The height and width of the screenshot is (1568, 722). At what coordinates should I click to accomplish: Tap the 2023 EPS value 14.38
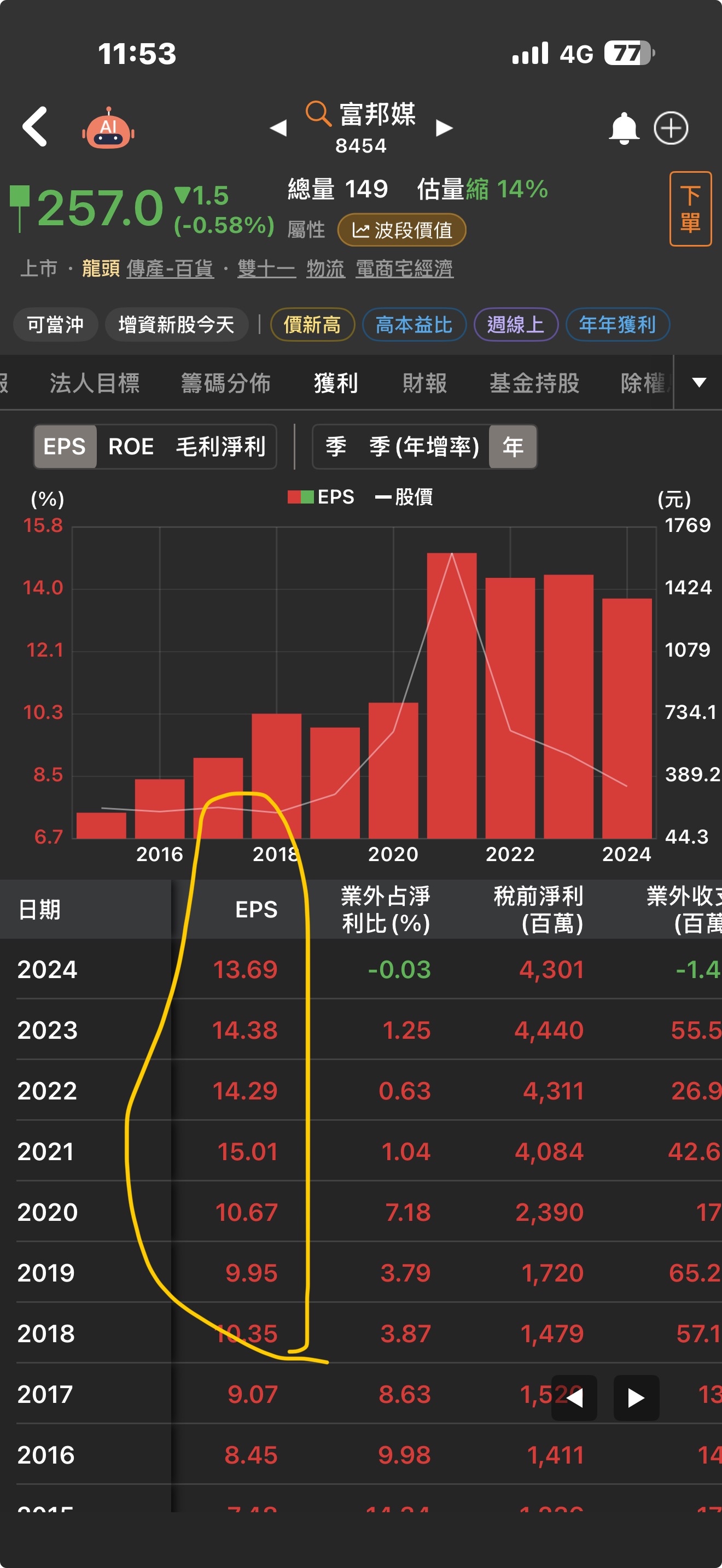[244, 1030]
